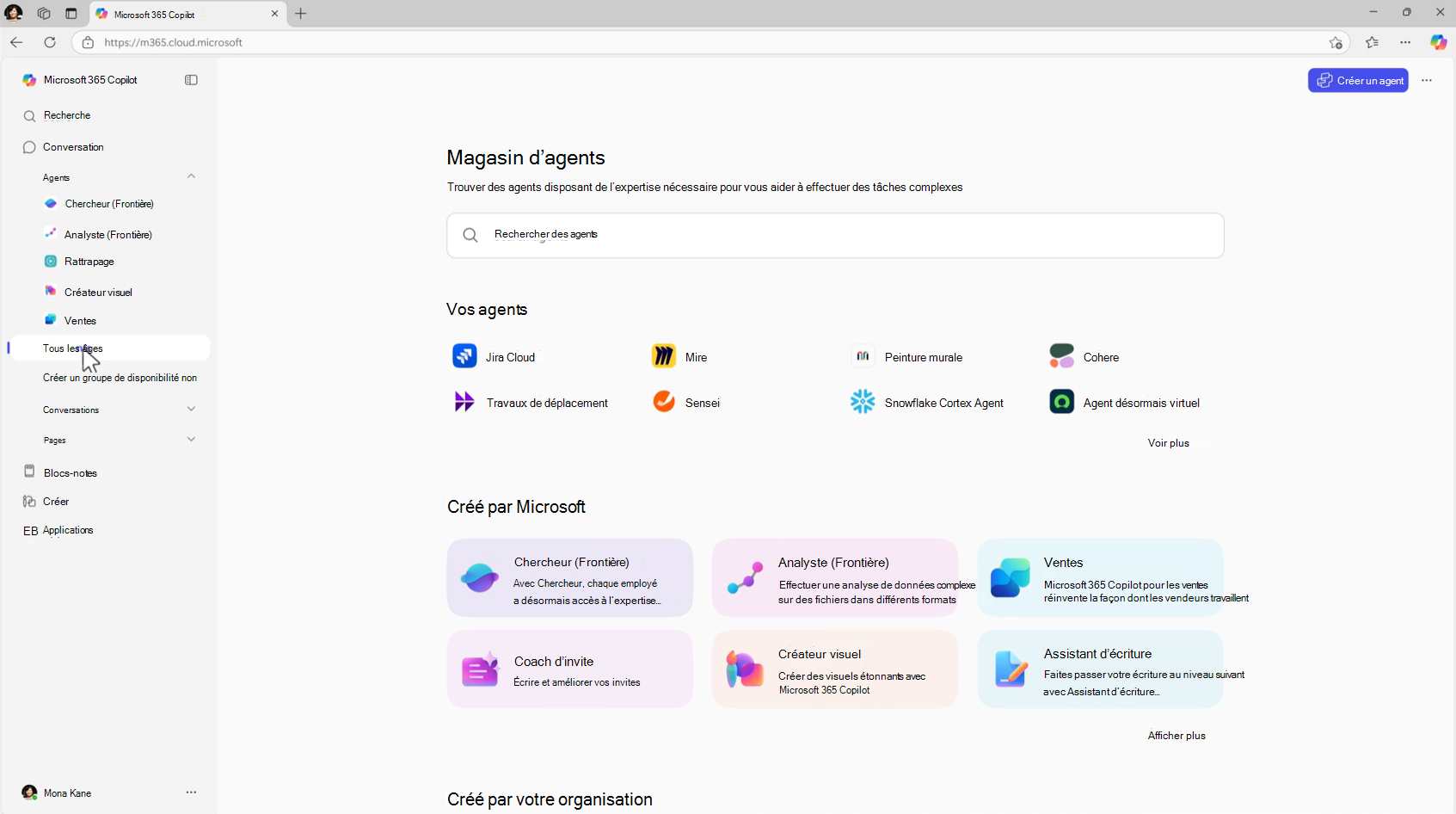Click Afficher plus under Créé par Microsoft
The width and height of the screenshot is (1456, 814).
tap(1176, 736)
